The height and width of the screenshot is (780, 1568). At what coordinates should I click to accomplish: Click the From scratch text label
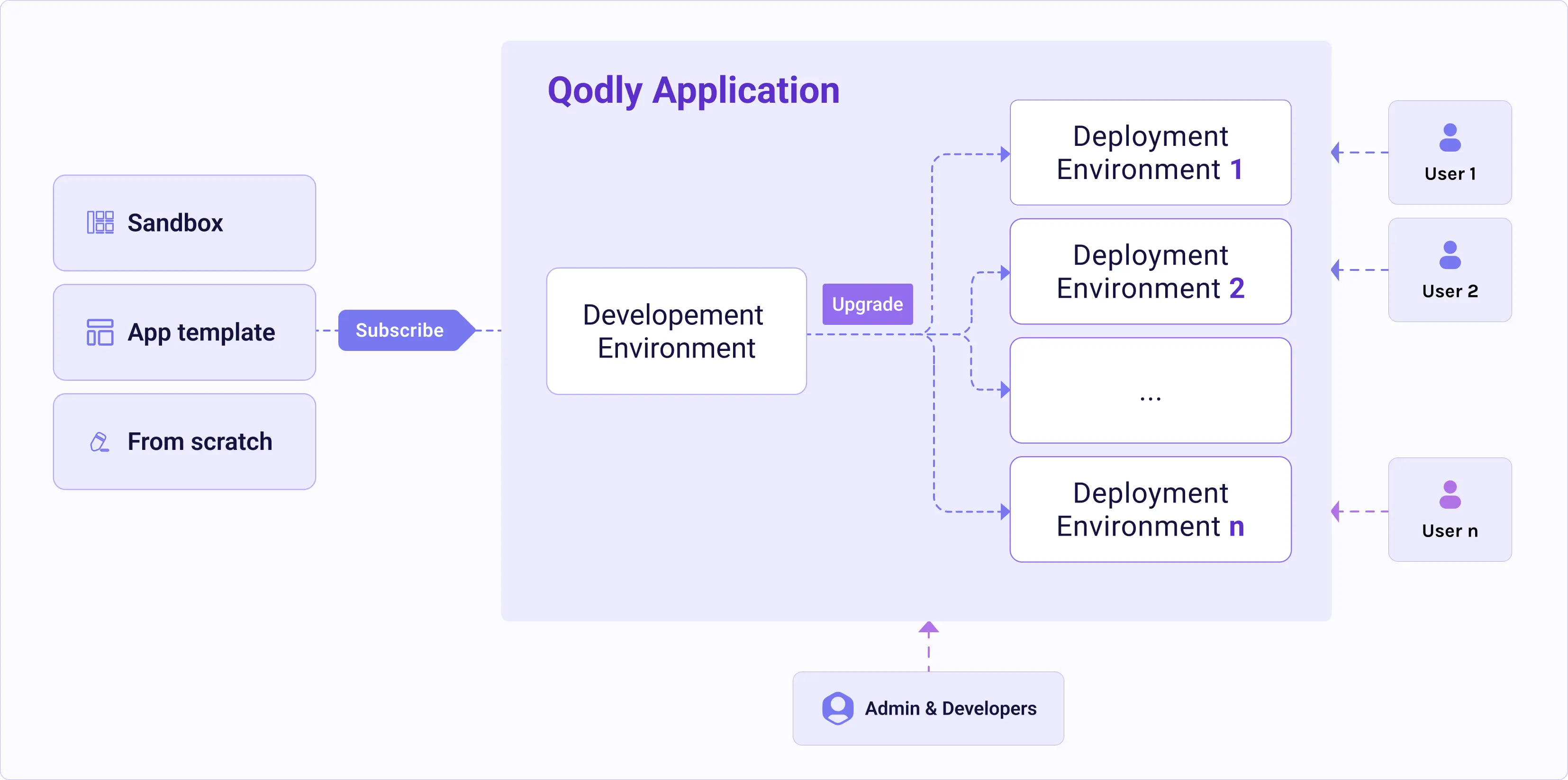point(199,442)
